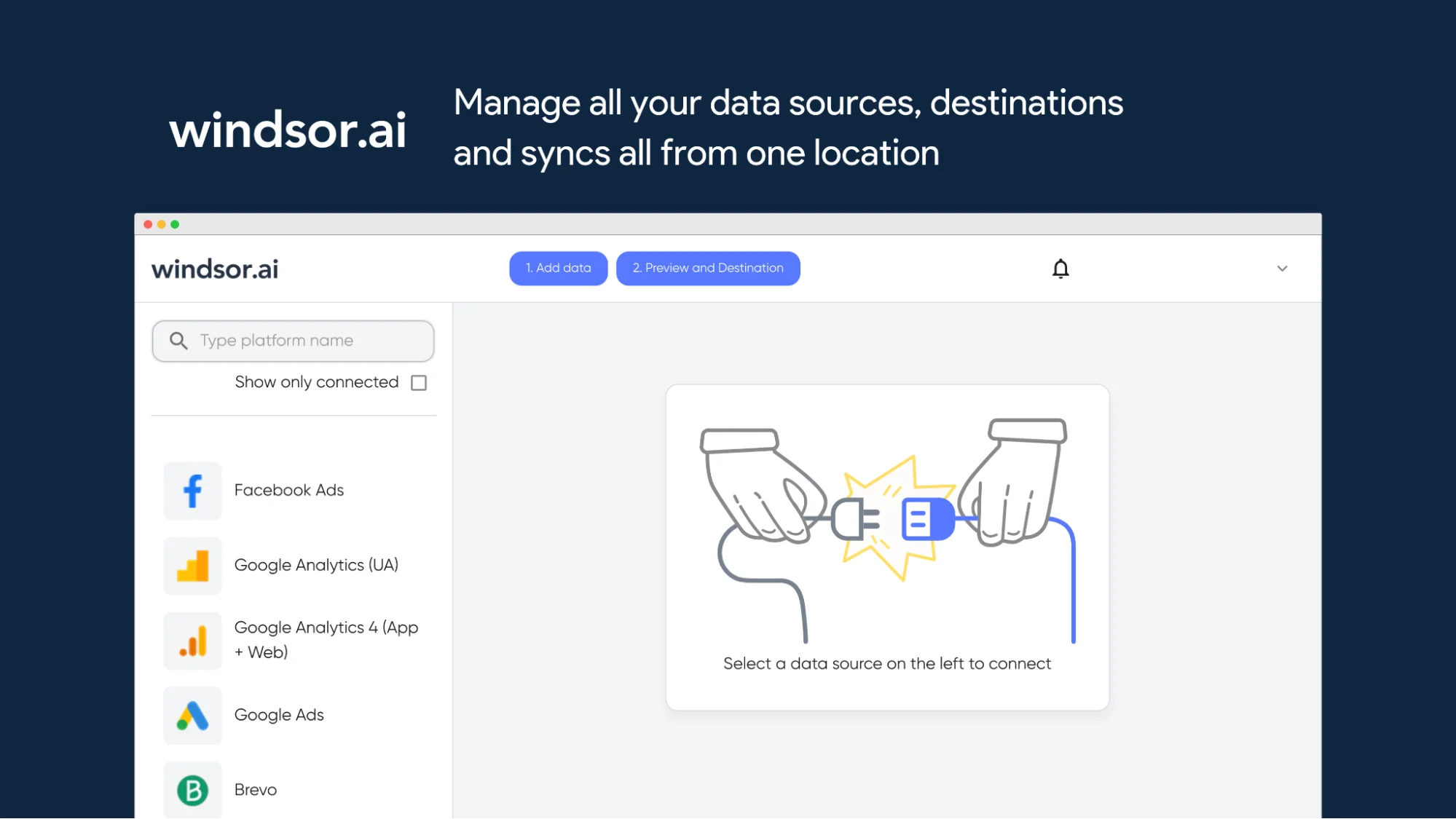1456x819 pixels.
Task: Click the Google Analytics (UA) icon
Action: (192, 566)
